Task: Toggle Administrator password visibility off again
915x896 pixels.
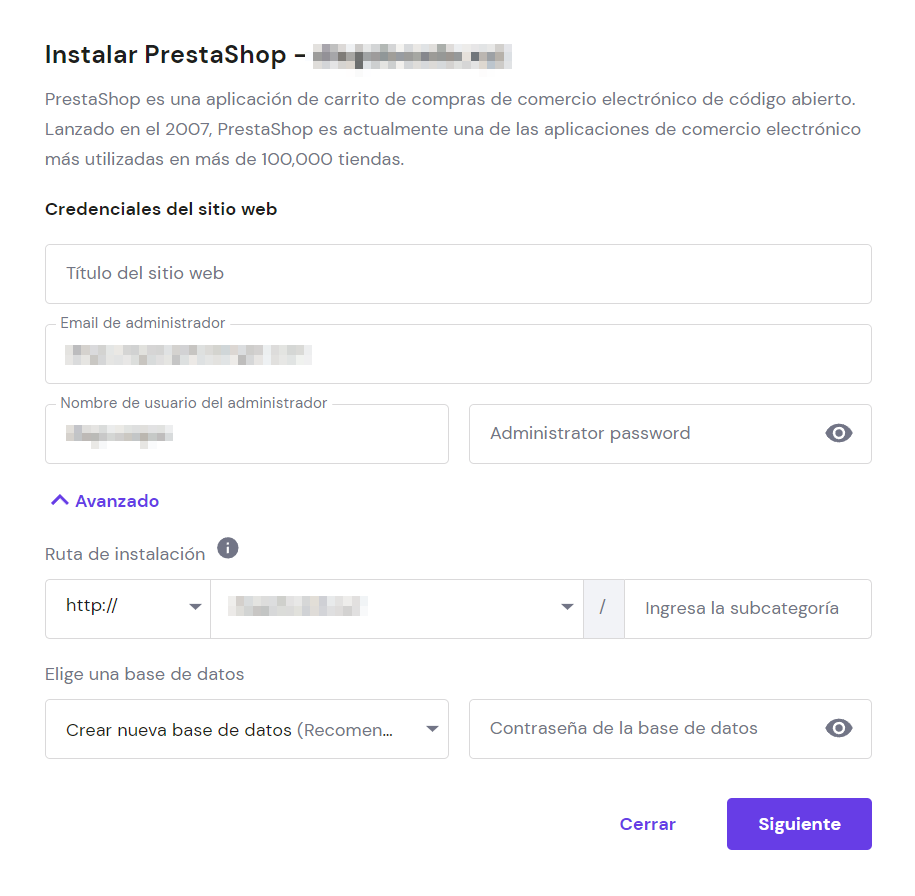Action: point(839,433)
